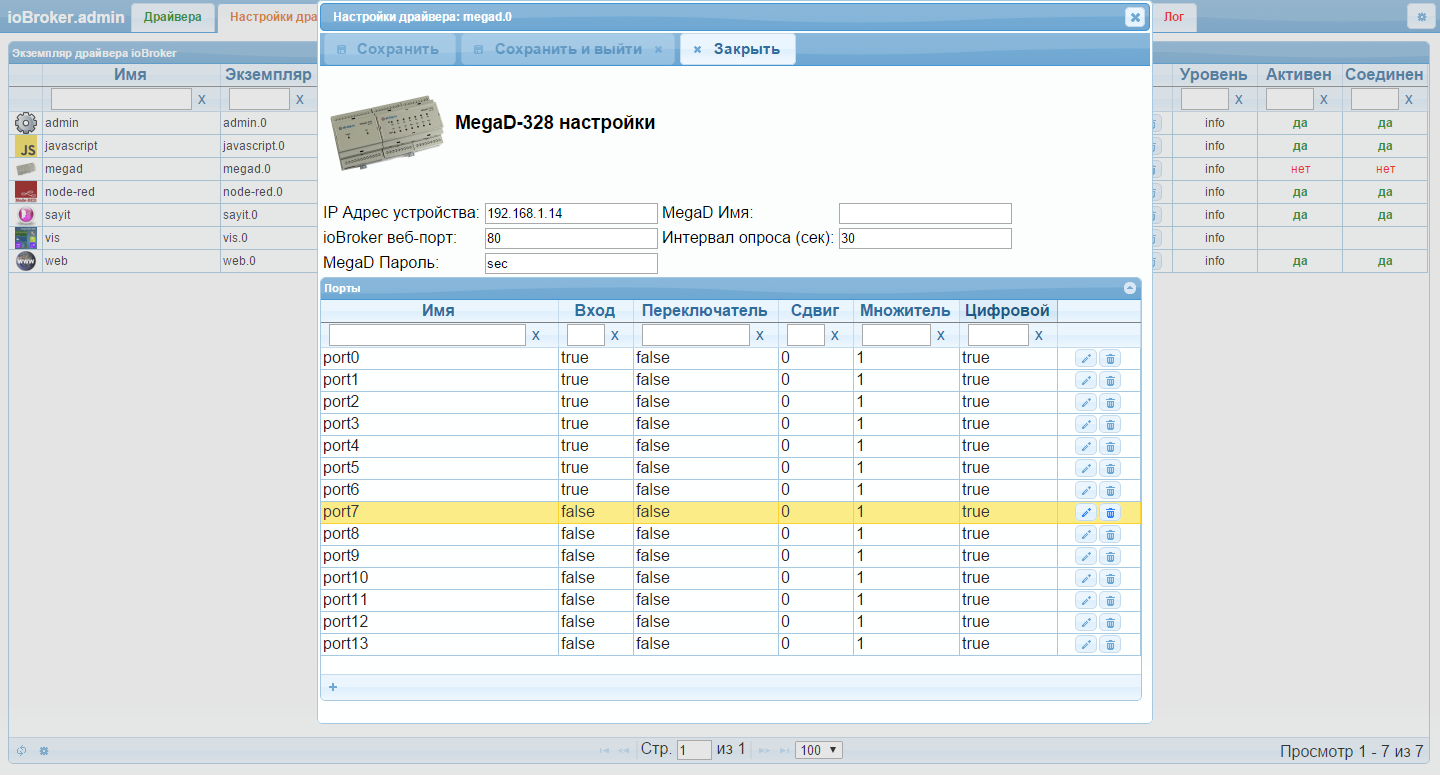
Task: Switch to the Лог tab
Action: [1173, 17]
